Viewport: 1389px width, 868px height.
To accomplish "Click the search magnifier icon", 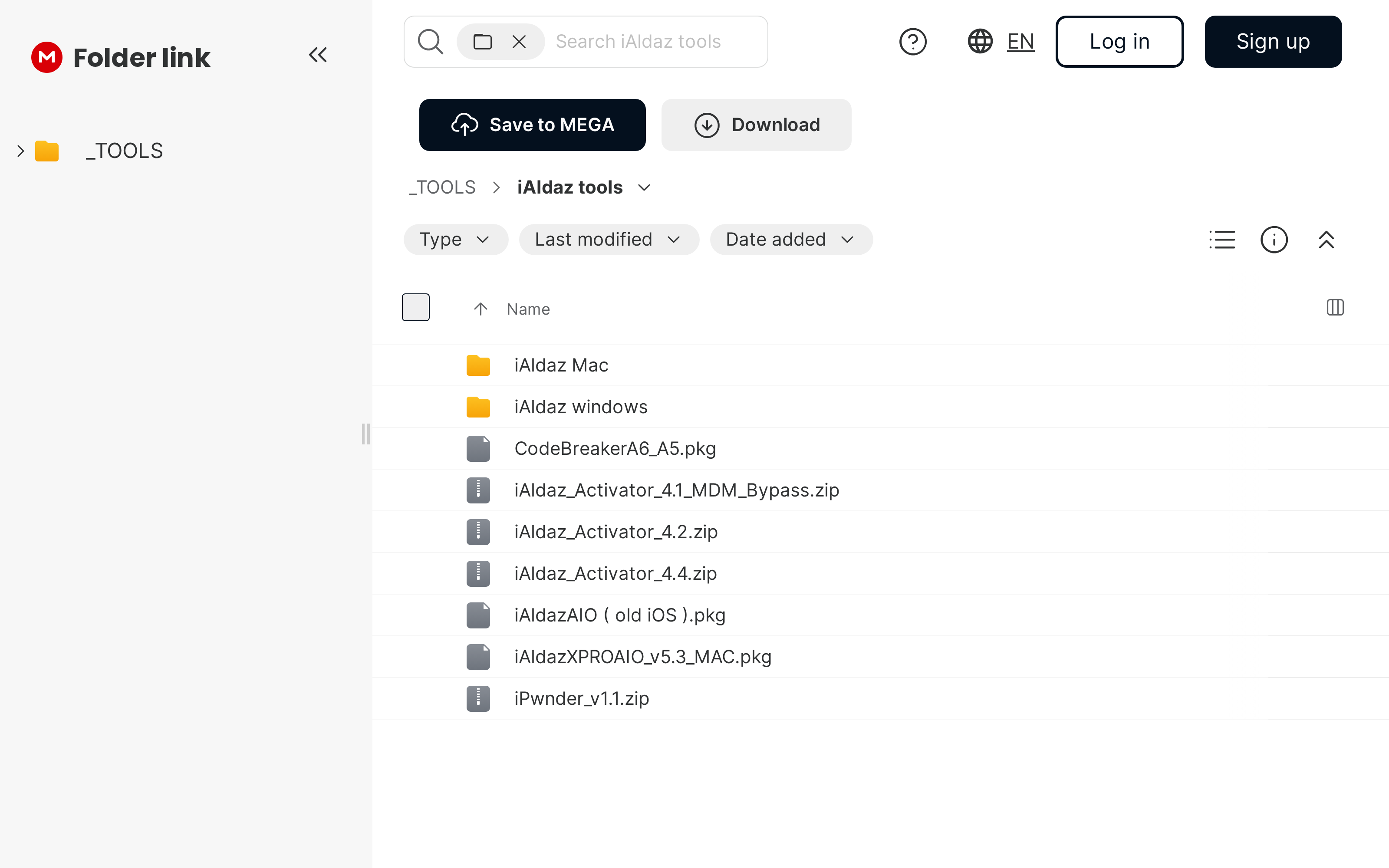I will tap(430, 41).
